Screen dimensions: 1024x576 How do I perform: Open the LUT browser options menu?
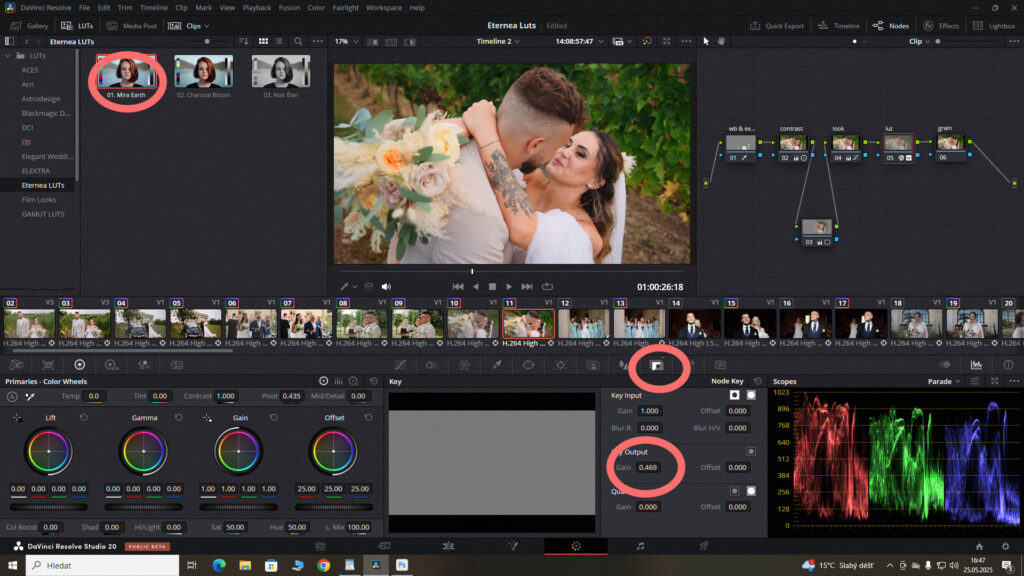[x=318, y=41]
